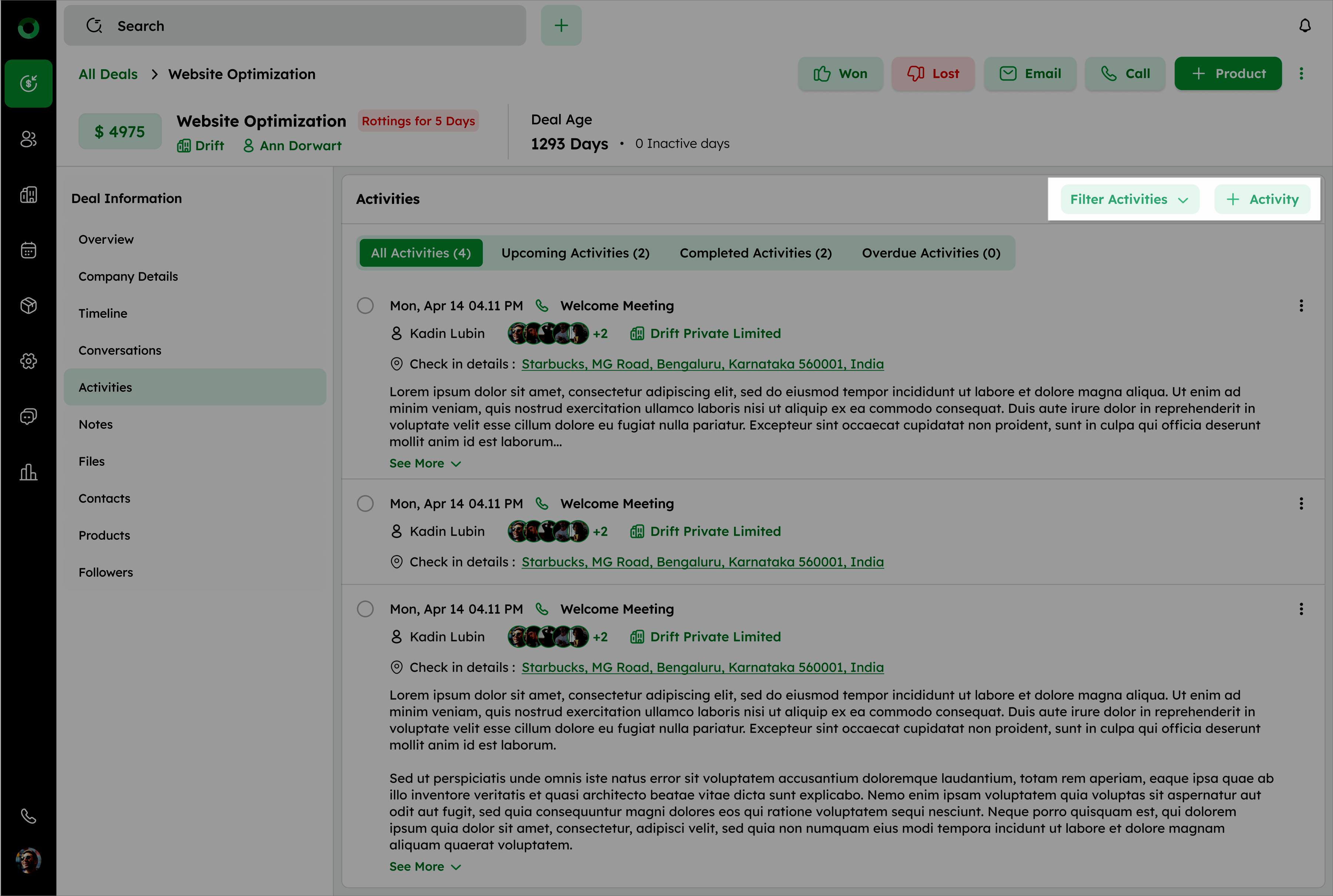The height and width of the screenshot is (896, 1333).
Task: Click the Deals dollar icon in sidebar
Action: pyautogui.click(x=28, y=84)
